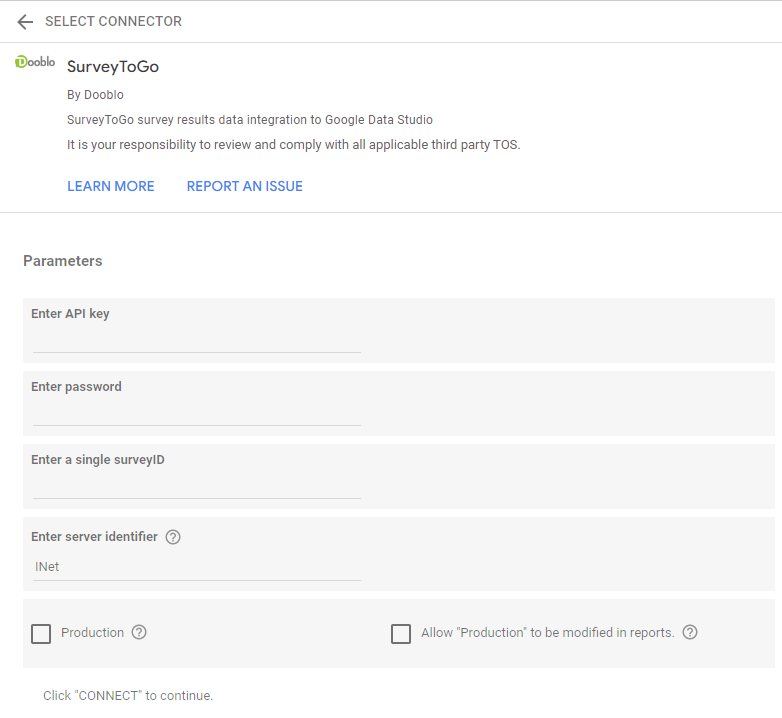This screenshot has height=718, width=782.
Task: Click the "Enter password" label
Action: (x=76, y=387)
